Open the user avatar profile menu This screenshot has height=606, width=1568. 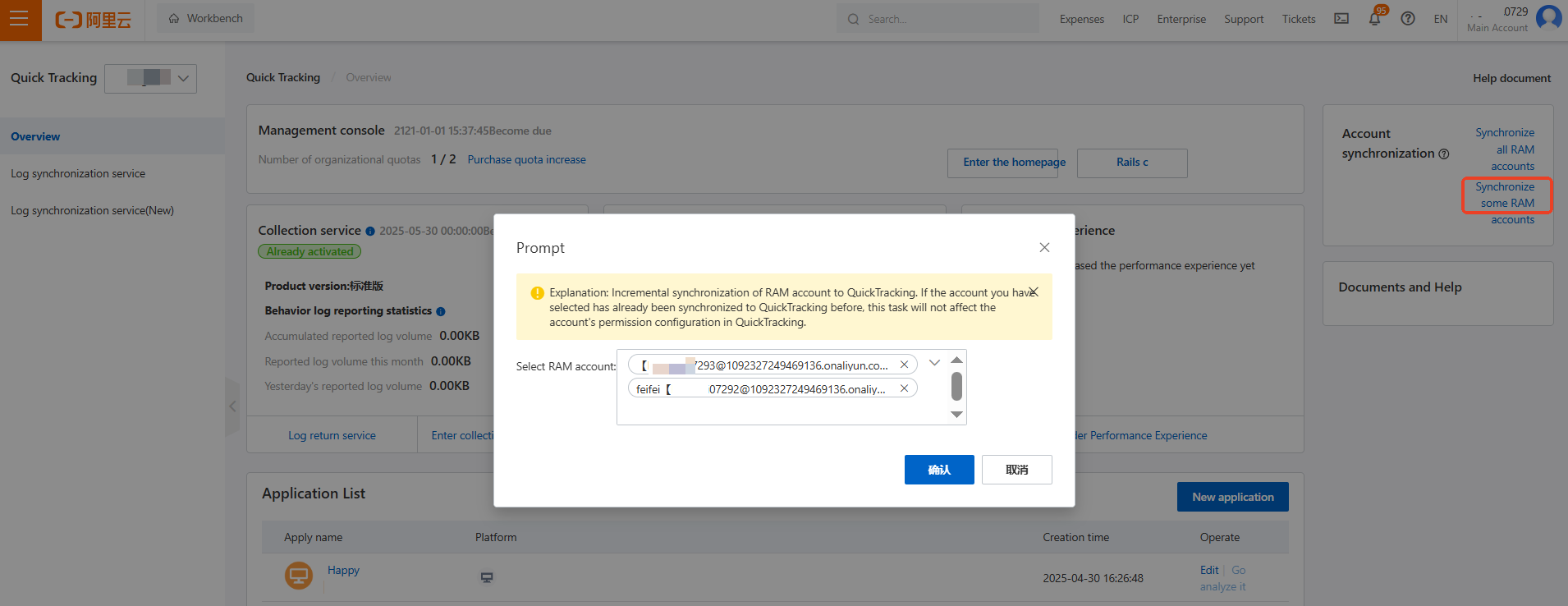(1549, 17)
